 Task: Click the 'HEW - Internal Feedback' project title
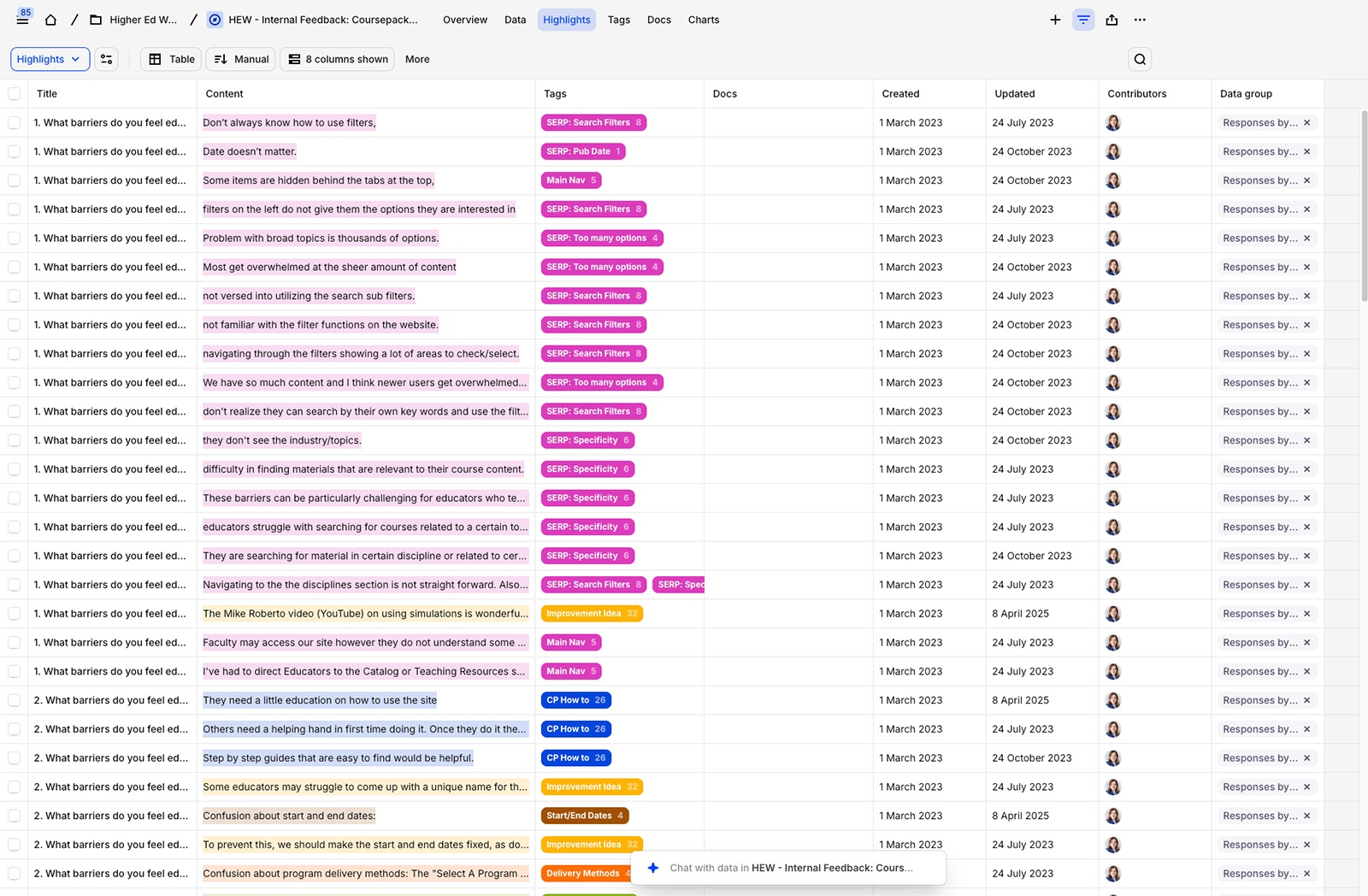[323, 20]
